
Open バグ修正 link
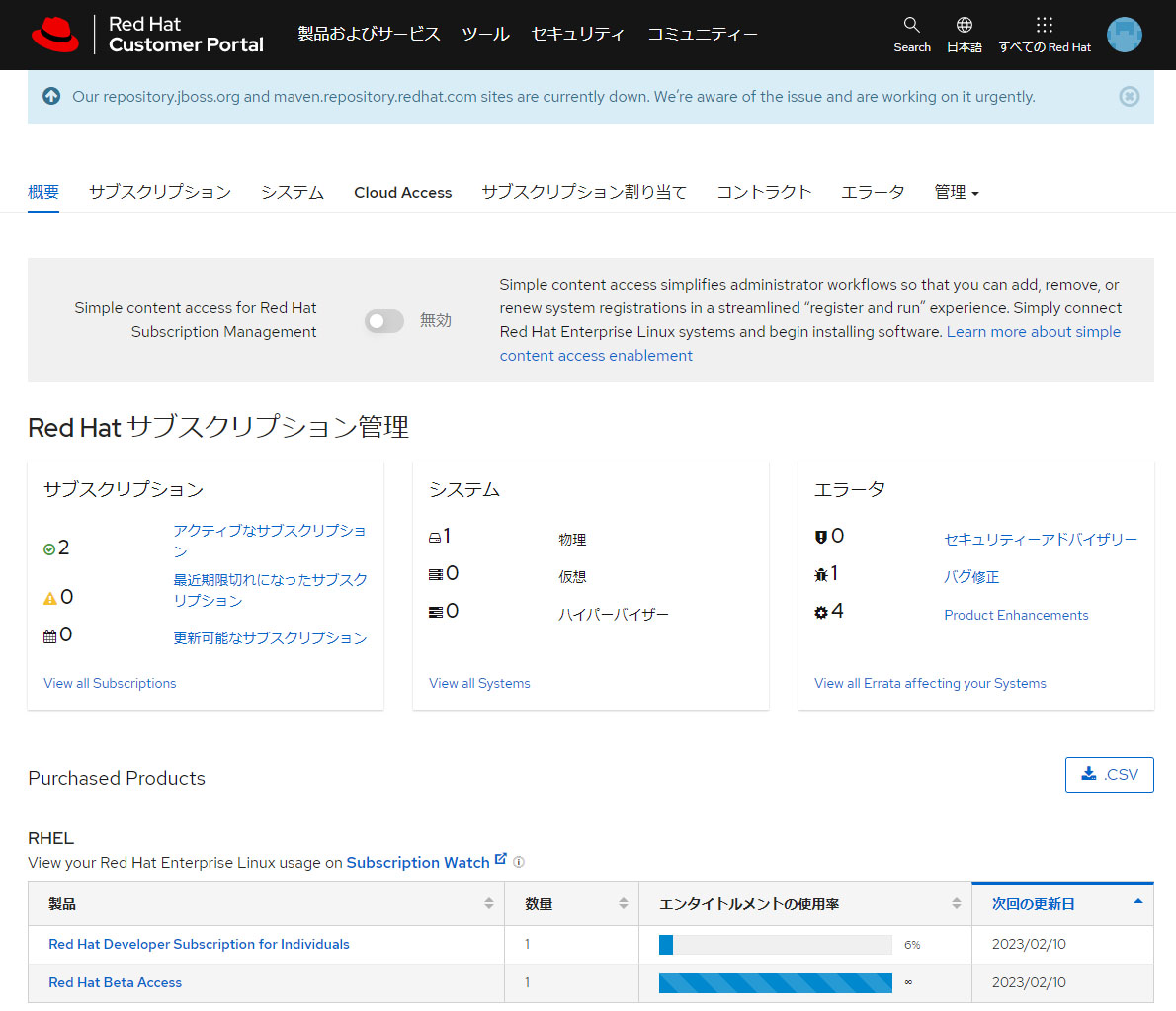(972, 577)
